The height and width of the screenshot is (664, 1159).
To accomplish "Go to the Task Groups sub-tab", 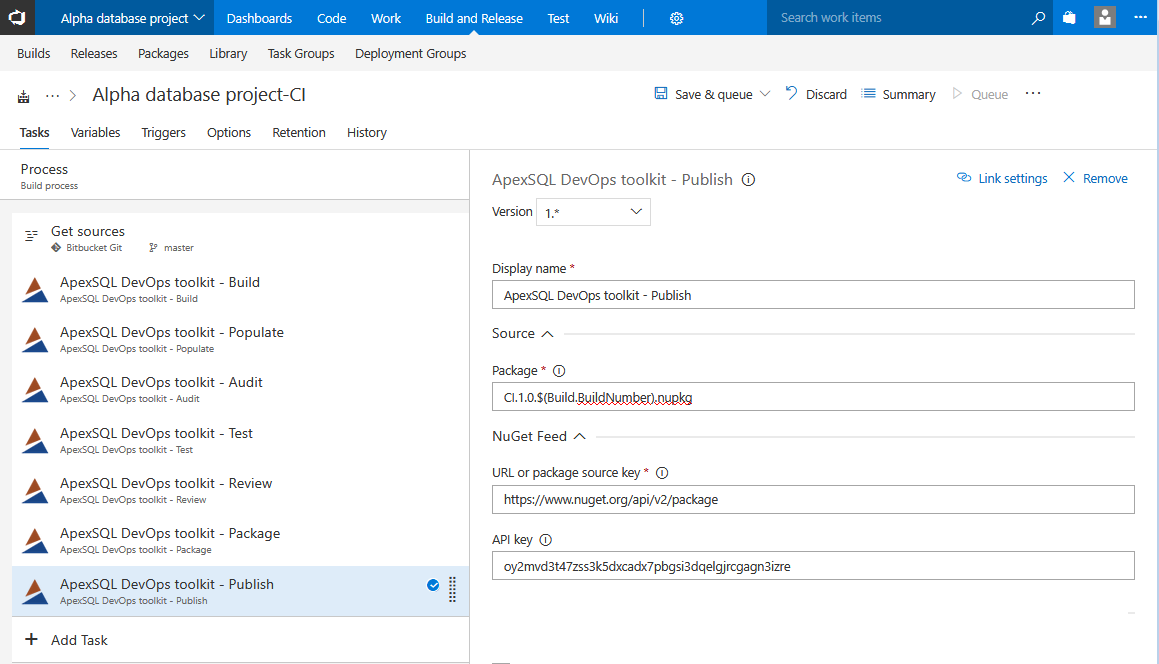I will (x=301, y=53).
